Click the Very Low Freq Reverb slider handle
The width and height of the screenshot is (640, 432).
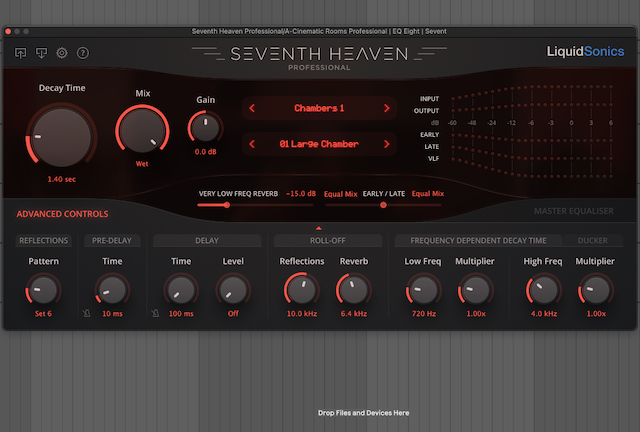(227, 205)
